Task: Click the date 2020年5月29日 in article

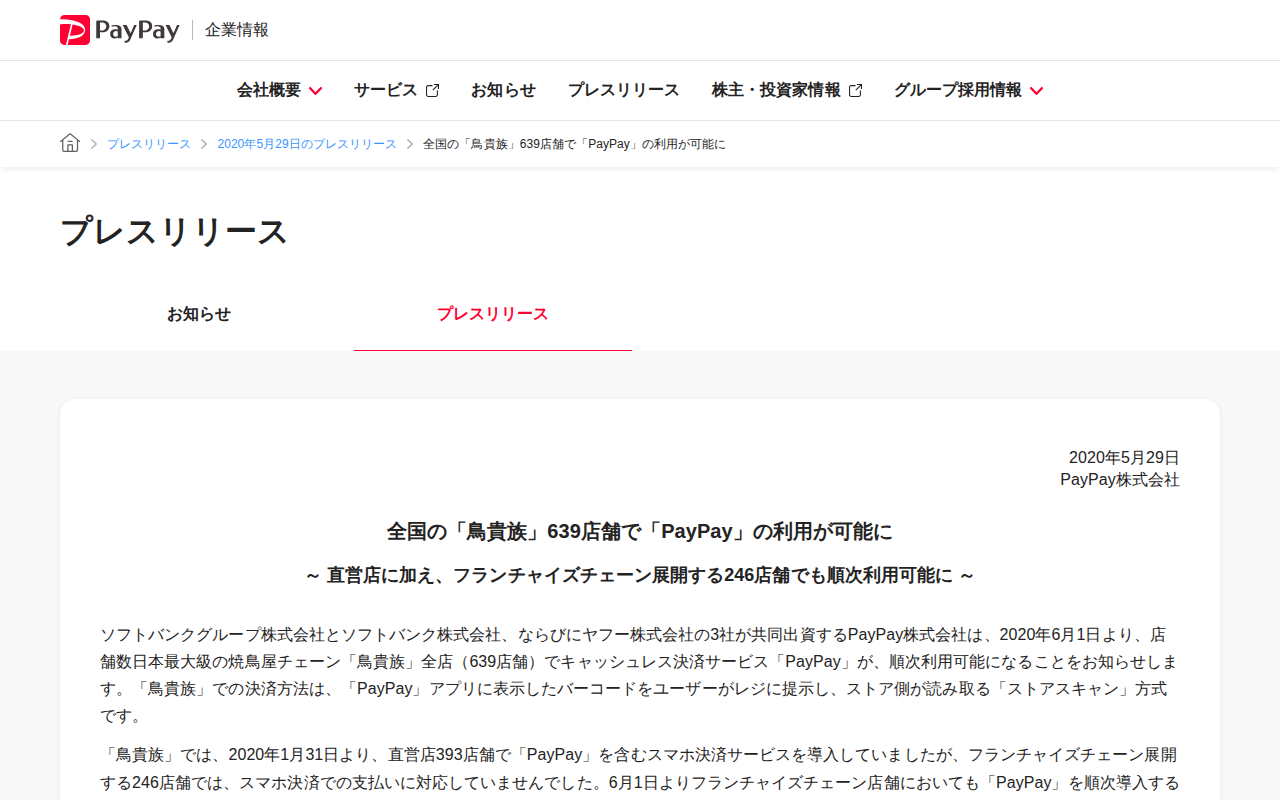Action: [x=1124, y=458]
